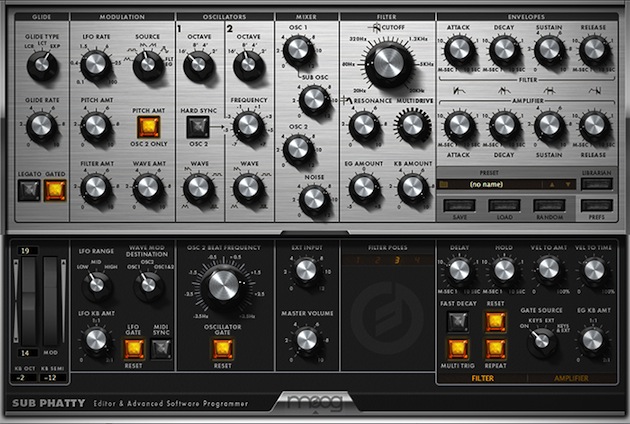Click the Filter Attack knob in Envelopes
The image size is (630, 424).
pyautogui.click(x=459, y=49)
